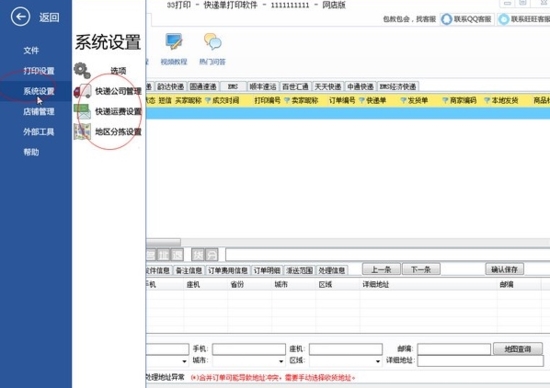Viewport: 550px width, 388px height.
Task: Click filter icon beside 商家编码 column
Action: tap(445, 101)
